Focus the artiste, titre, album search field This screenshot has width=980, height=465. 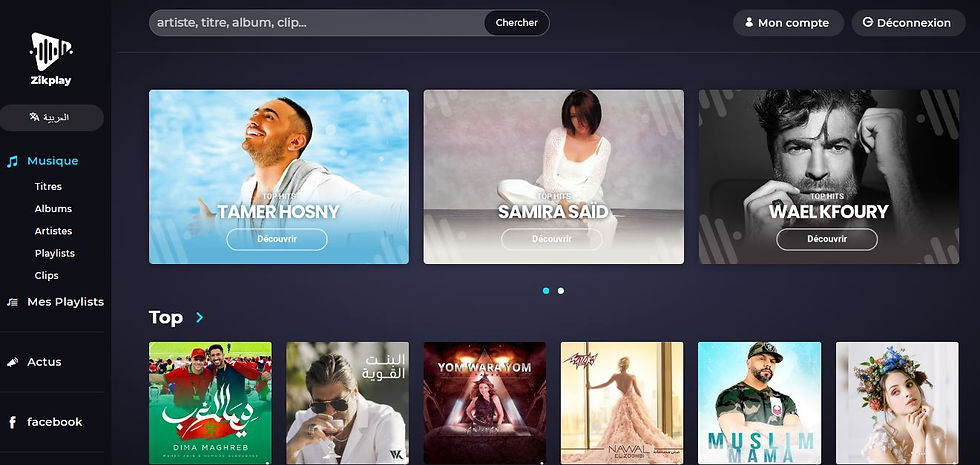pos(316,22)
